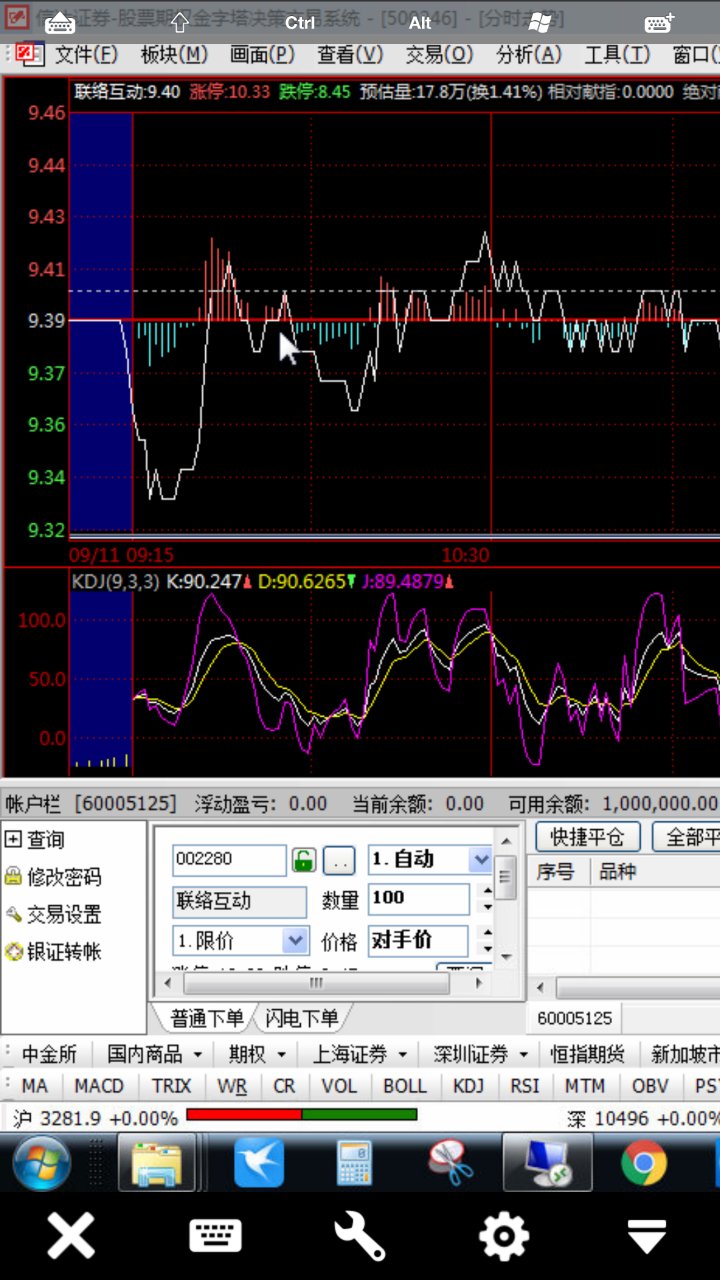This screenshot has width=720, height=1280.
Task: Click the 数量 quantity field showing 100
Action: [419, 898]
